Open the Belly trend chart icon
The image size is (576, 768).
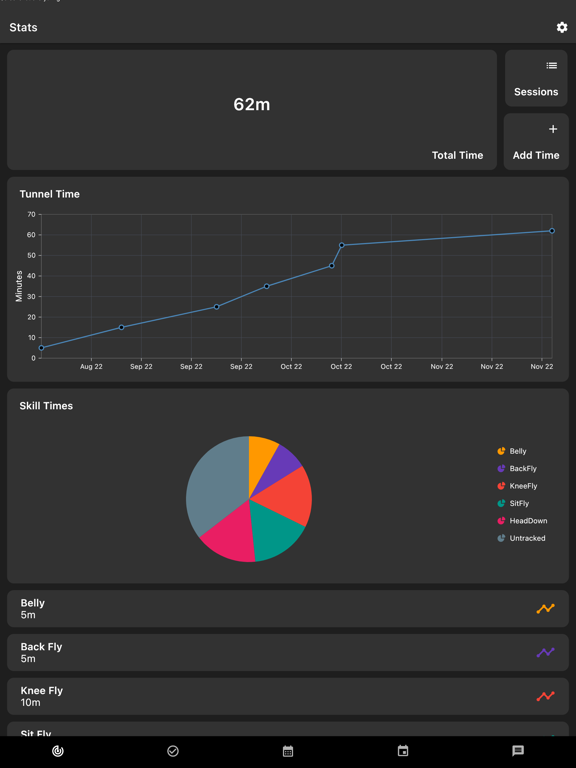click(545, 609)
